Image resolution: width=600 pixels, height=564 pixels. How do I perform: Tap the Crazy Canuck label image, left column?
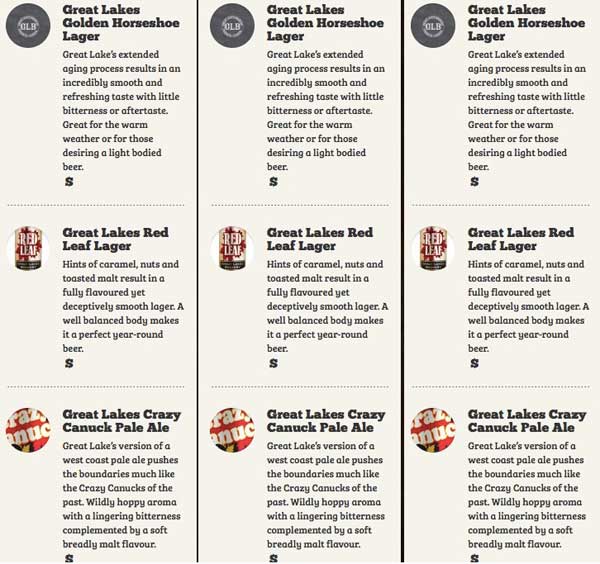(29, 429)
